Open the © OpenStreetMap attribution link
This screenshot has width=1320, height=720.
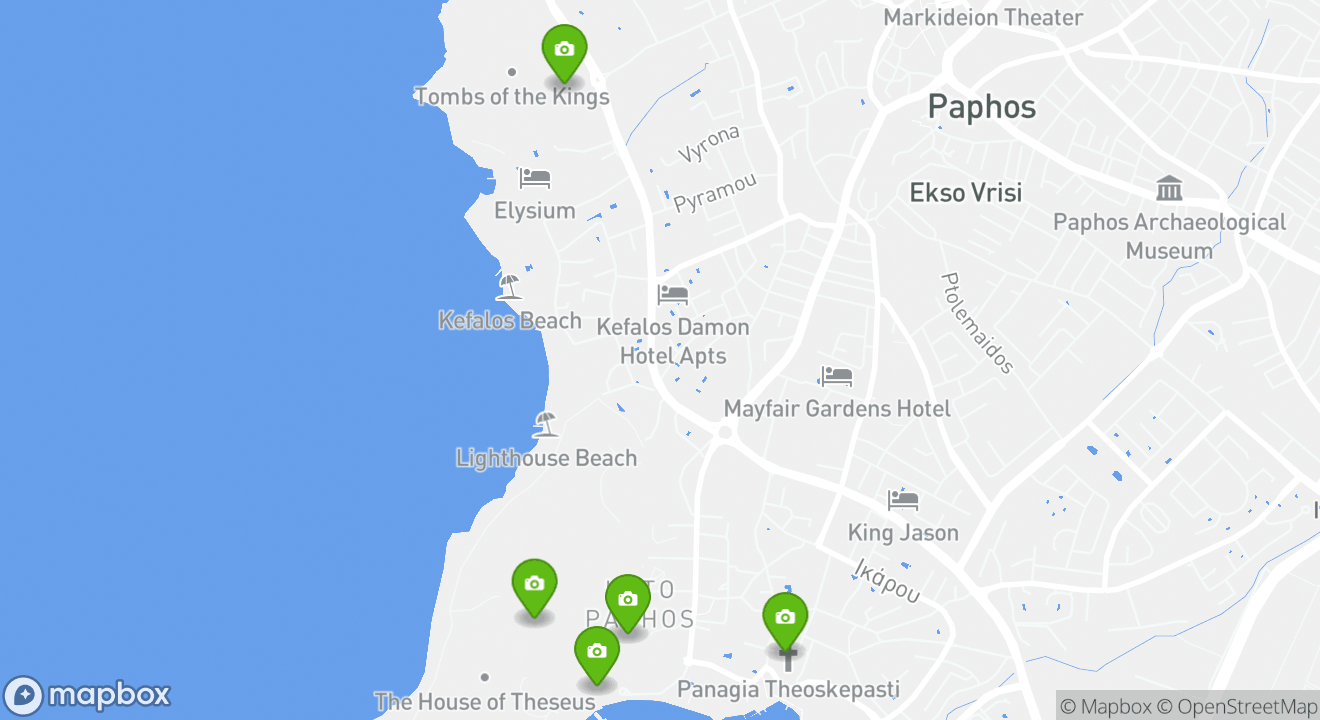click(1237, 707)
